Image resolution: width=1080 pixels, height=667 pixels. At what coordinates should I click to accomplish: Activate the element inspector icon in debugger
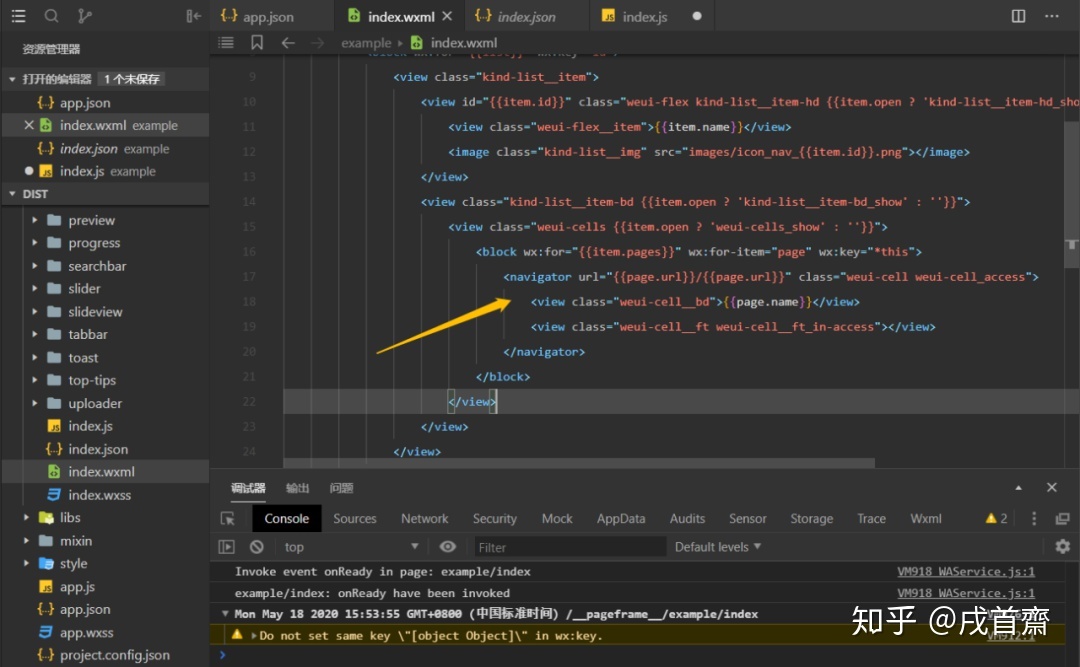[228, 519]
